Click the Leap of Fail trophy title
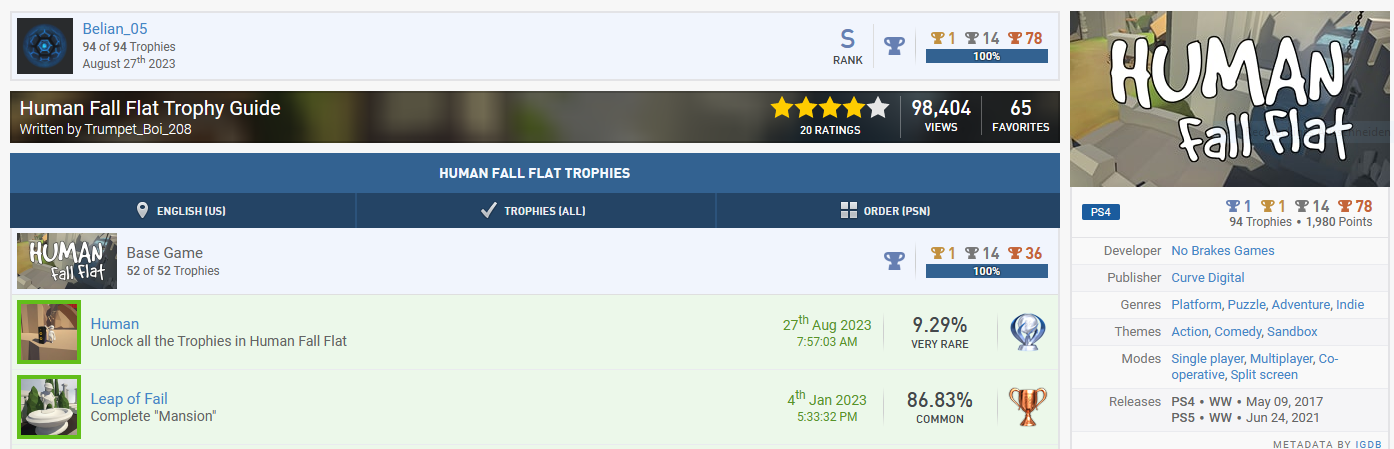This screenshot has height=449, width=1394. tap(129, 399)
